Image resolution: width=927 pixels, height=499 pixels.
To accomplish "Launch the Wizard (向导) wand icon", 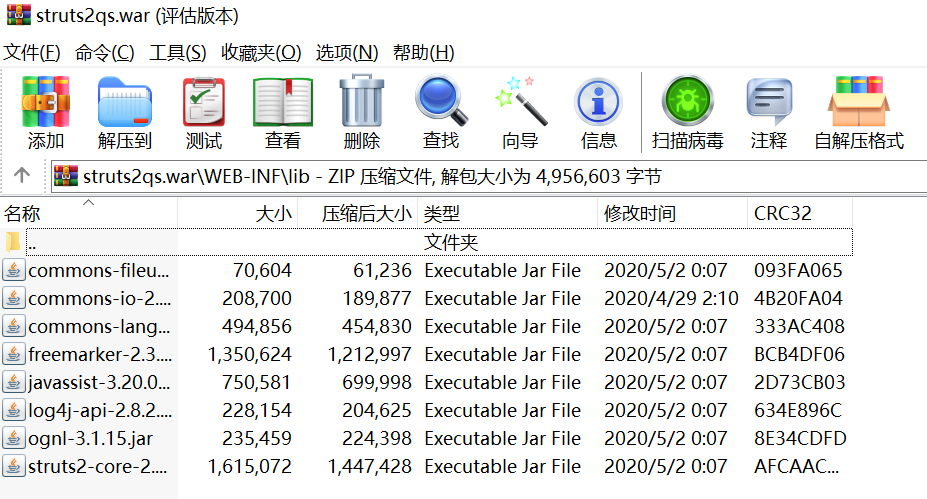I will point(520,112).
